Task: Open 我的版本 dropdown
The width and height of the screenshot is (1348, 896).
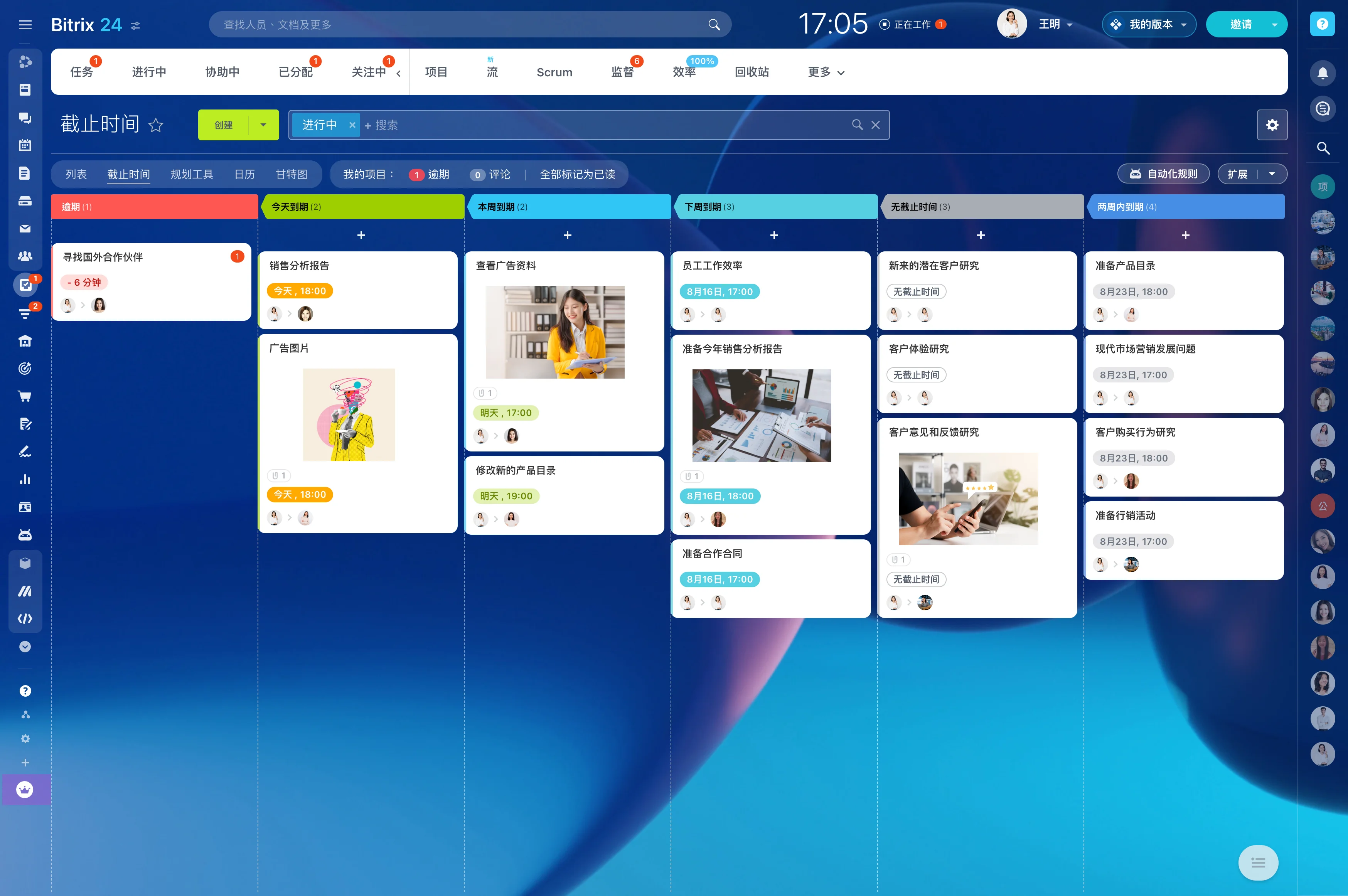Action: click(x=1149, y=25)
